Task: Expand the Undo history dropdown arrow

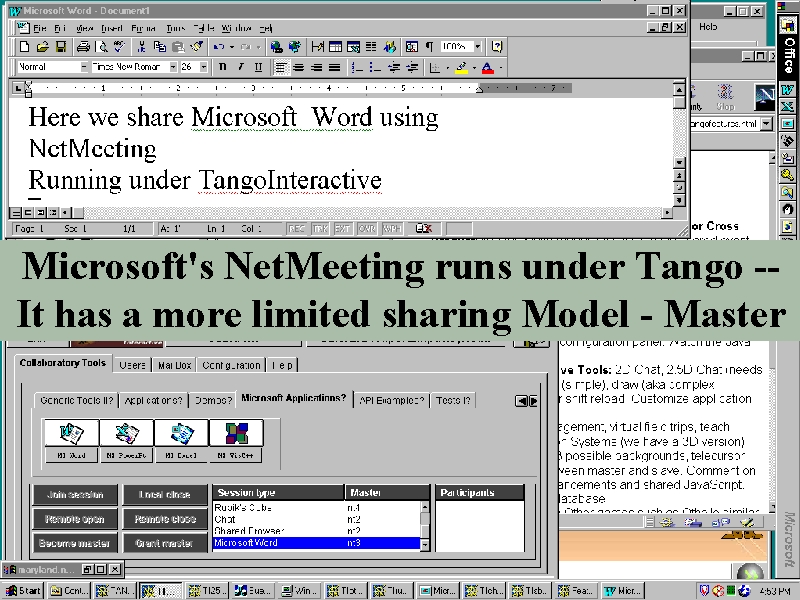Action: [x=232, y=47]
